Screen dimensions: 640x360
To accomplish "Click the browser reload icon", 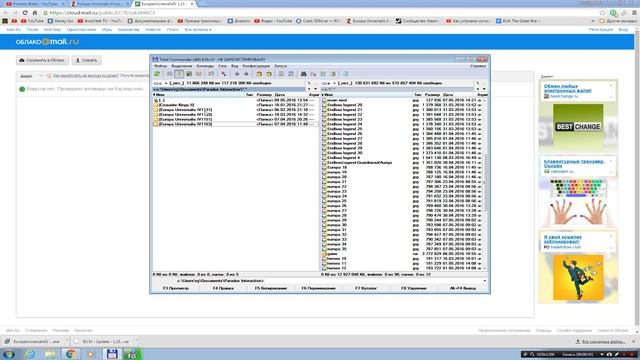I will [25, 13].
